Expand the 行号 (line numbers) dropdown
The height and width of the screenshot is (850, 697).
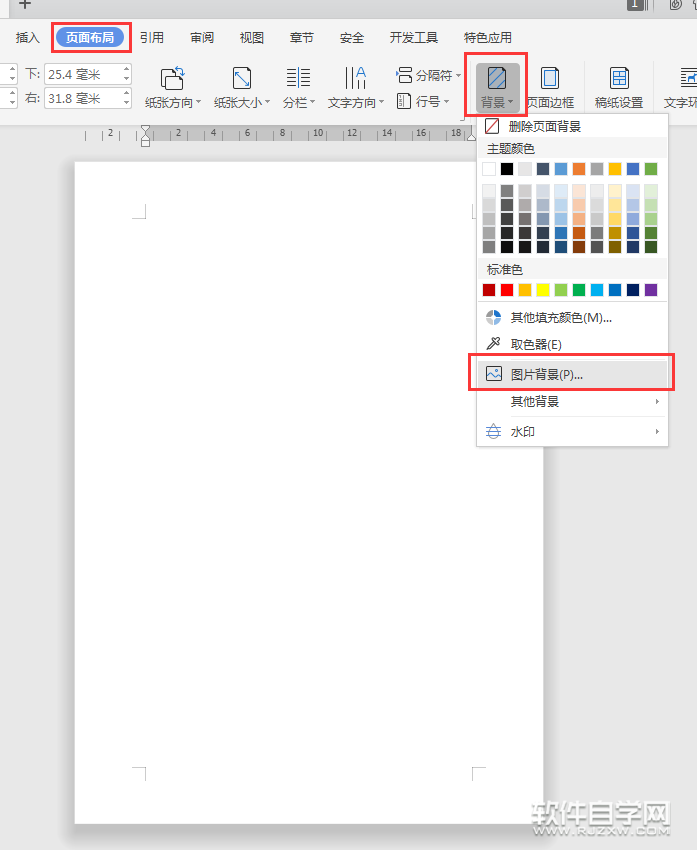[x=425, y=101]
